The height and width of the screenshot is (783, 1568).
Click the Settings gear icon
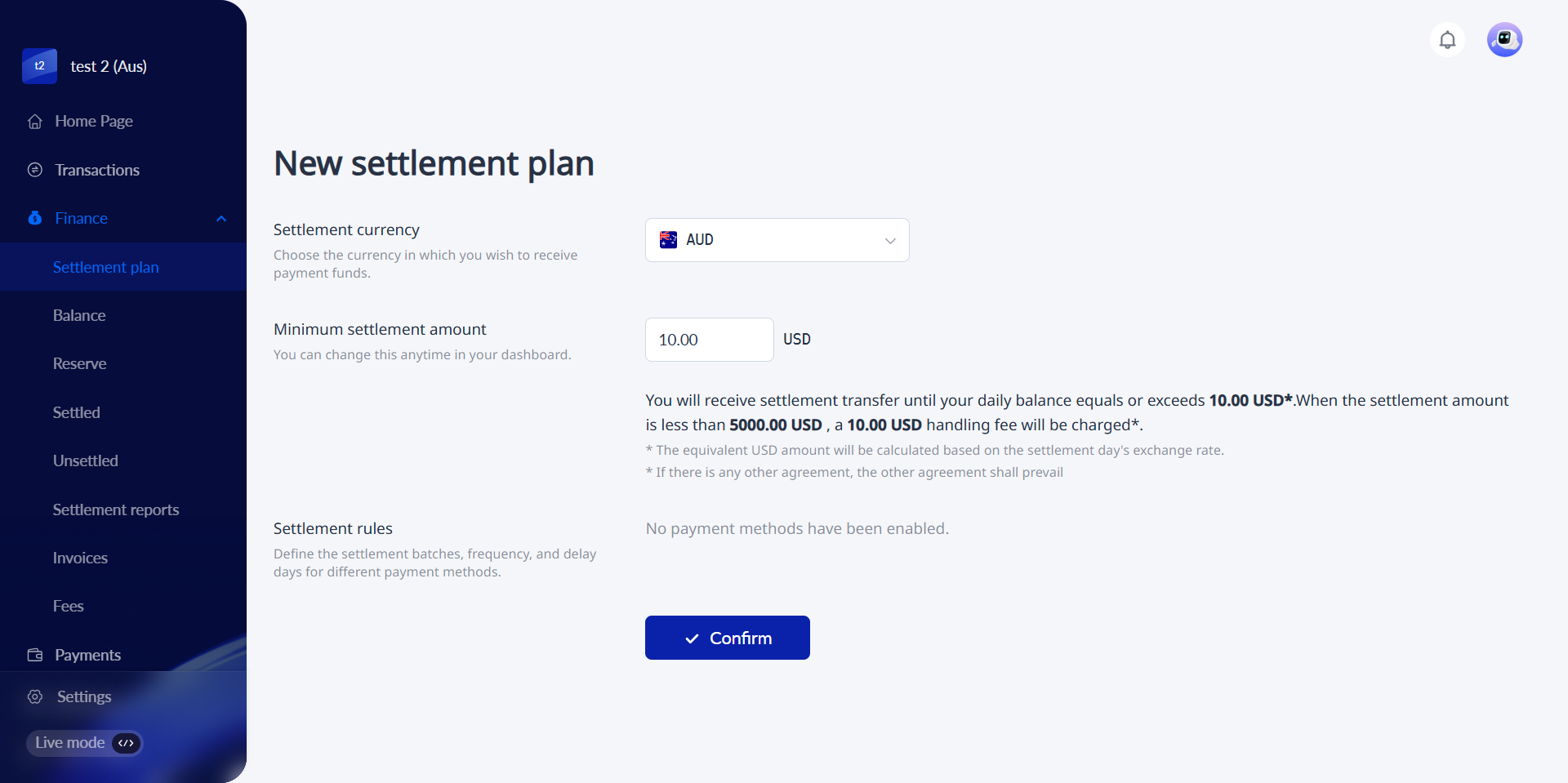tap(35, 696)
